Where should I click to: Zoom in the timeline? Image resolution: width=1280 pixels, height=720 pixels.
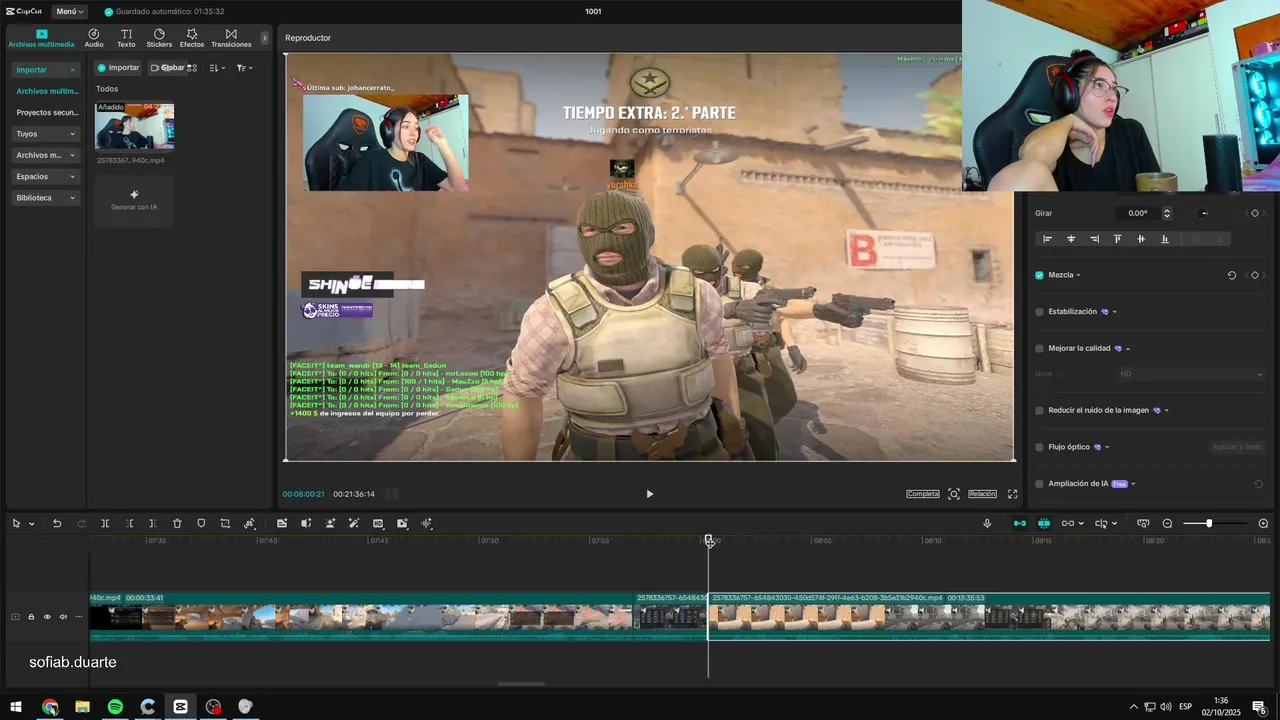click(x=1263, y=523)
